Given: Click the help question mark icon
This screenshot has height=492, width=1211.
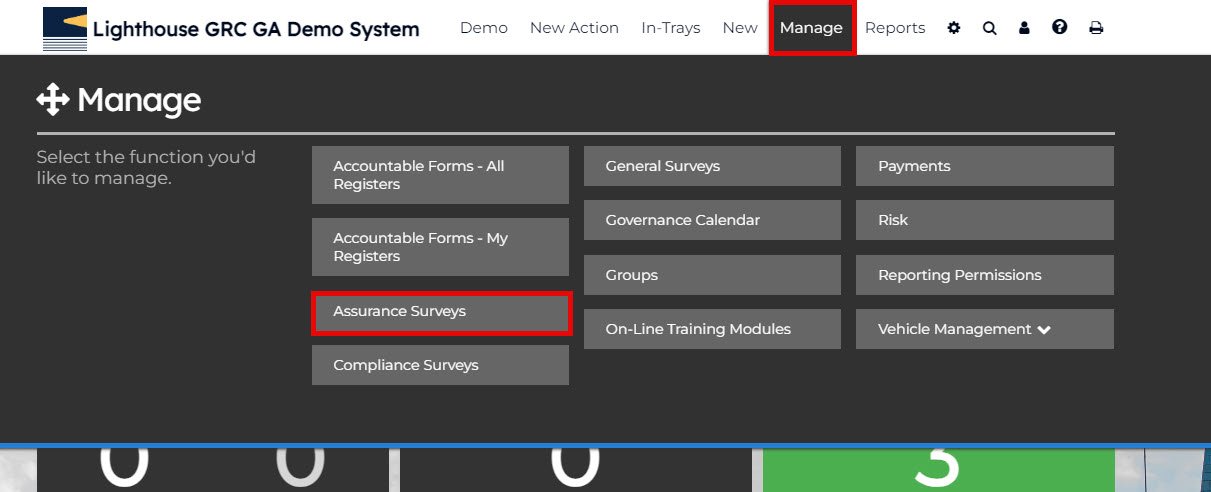Looking at the screenshot, I should 1060,28.
